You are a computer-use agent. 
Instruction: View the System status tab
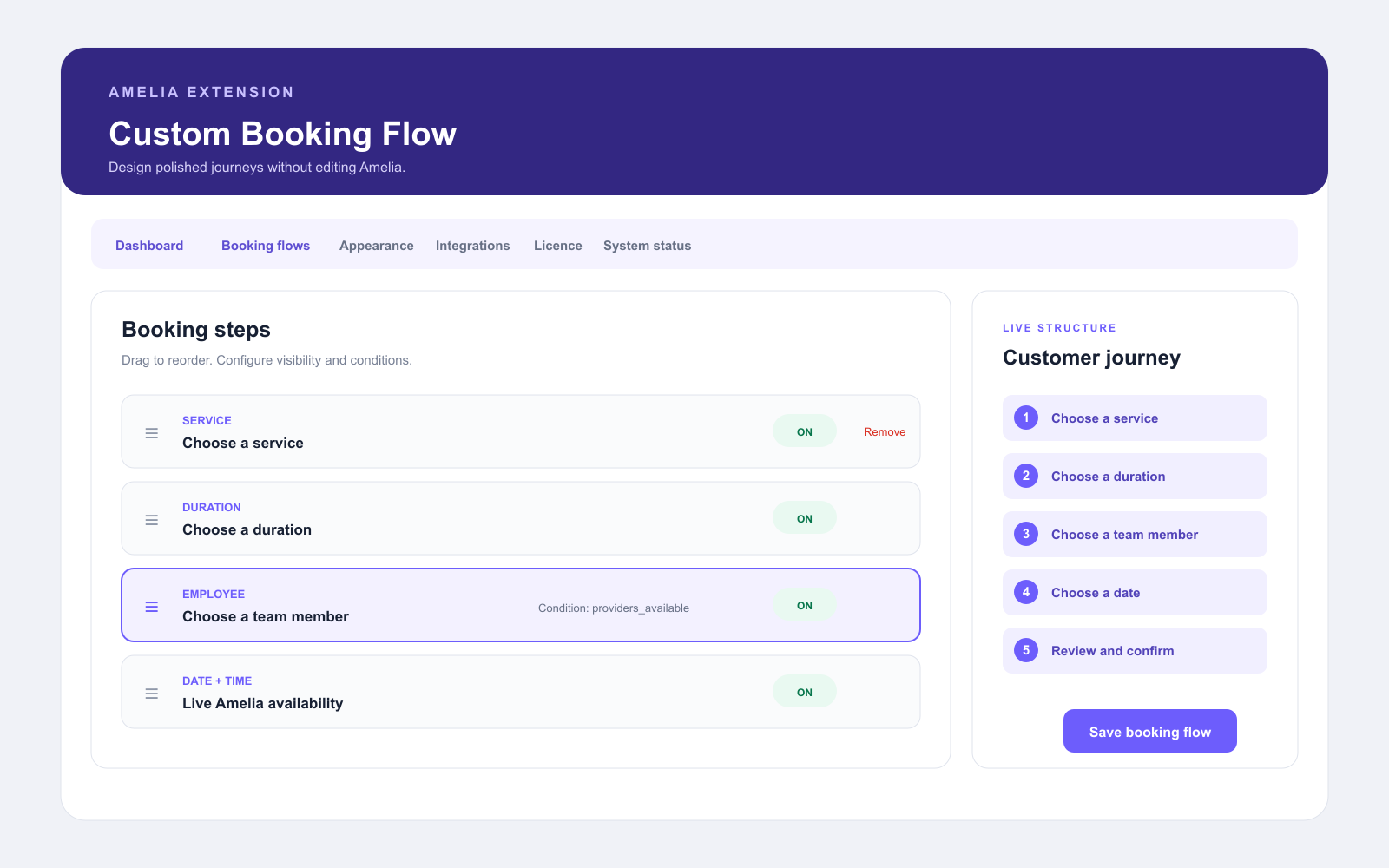648,246
